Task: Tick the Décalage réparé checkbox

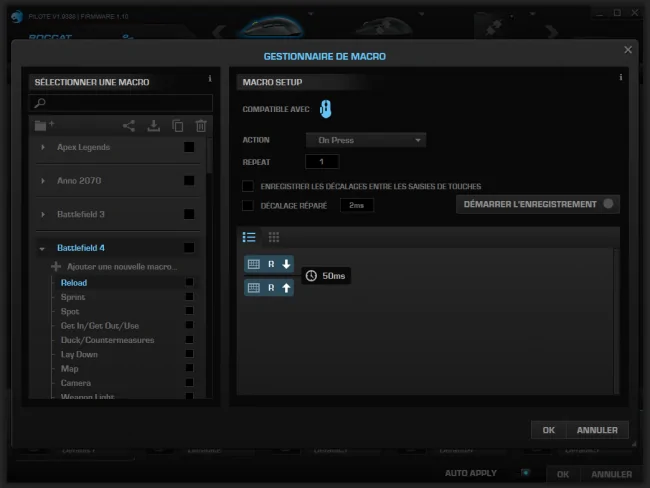Action: 248,205
